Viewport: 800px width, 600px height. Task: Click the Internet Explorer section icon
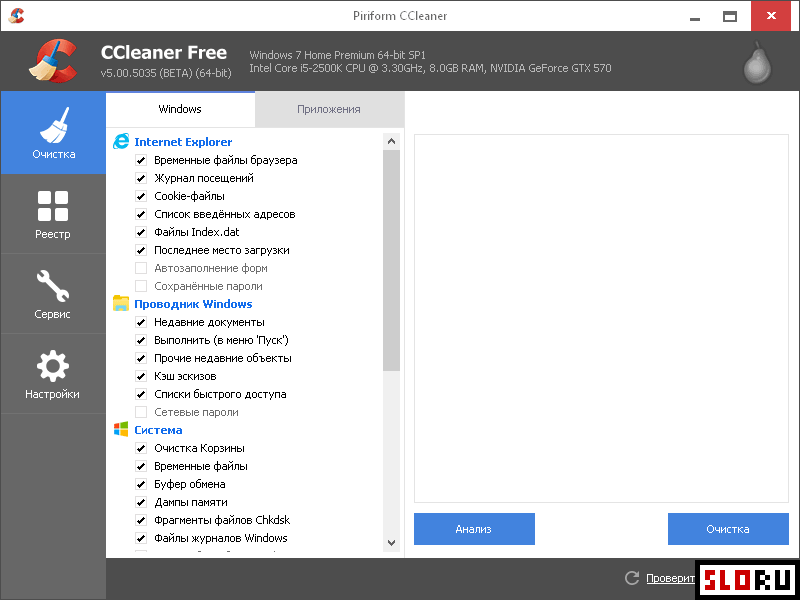[x=123, y=141]
